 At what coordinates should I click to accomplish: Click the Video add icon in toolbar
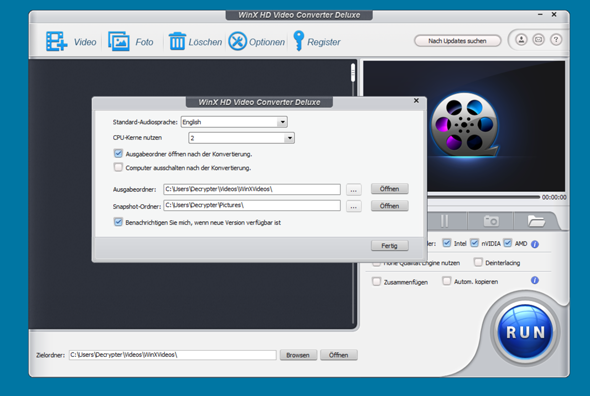[x=56, y=41]
